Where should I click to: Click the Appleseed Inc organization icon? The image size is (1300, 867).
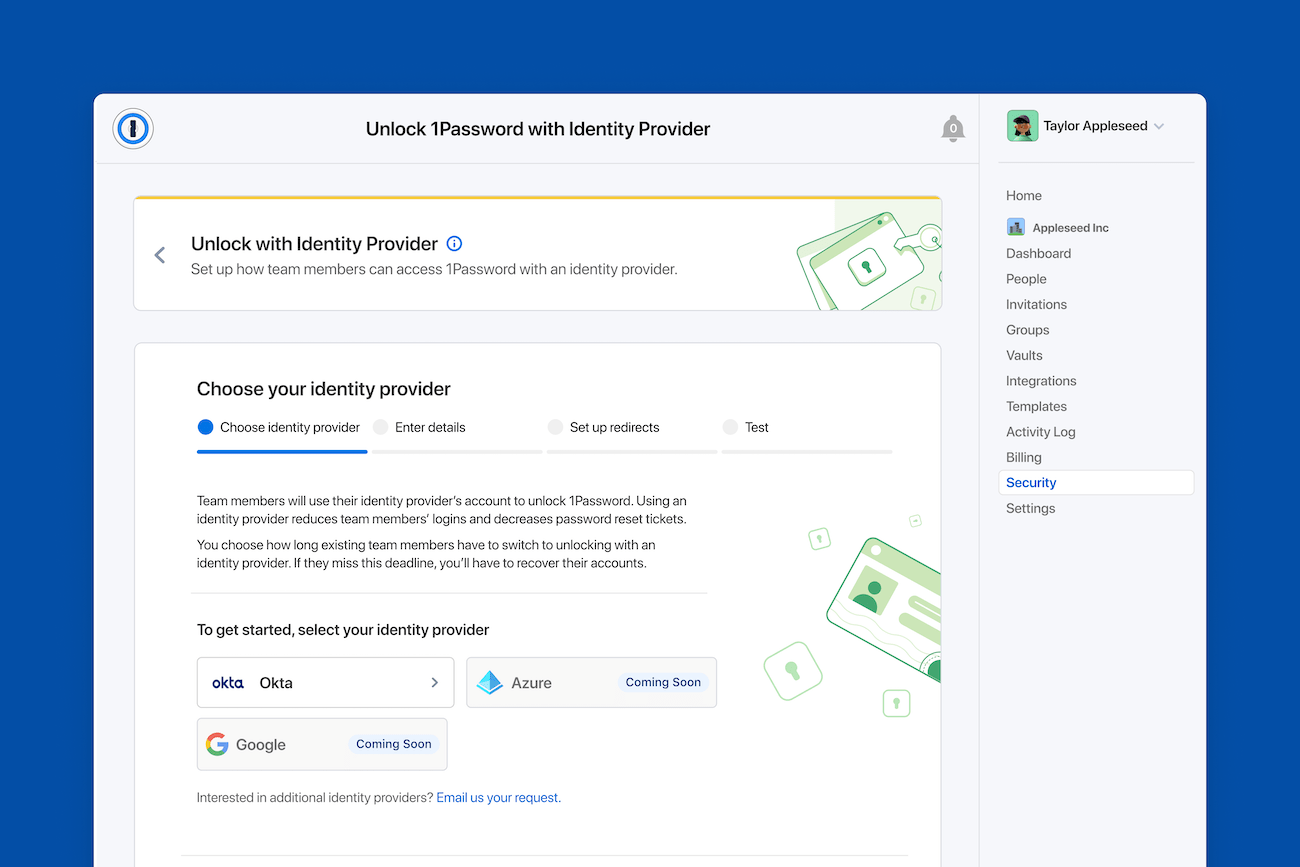(1015, 227)
